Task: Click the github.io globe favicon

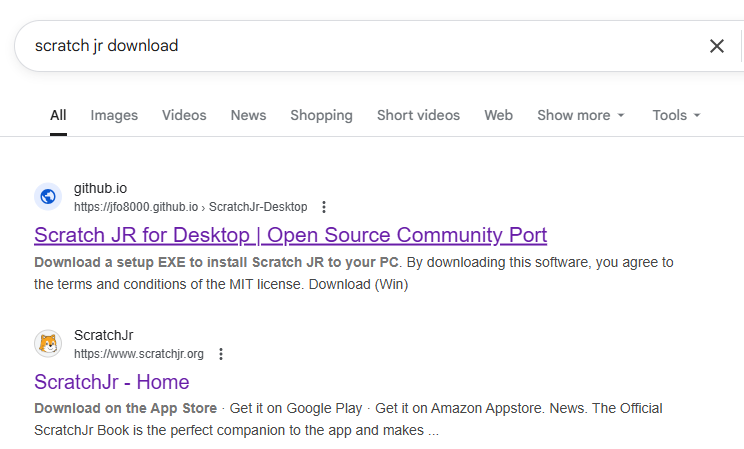Action: [48, 196]
